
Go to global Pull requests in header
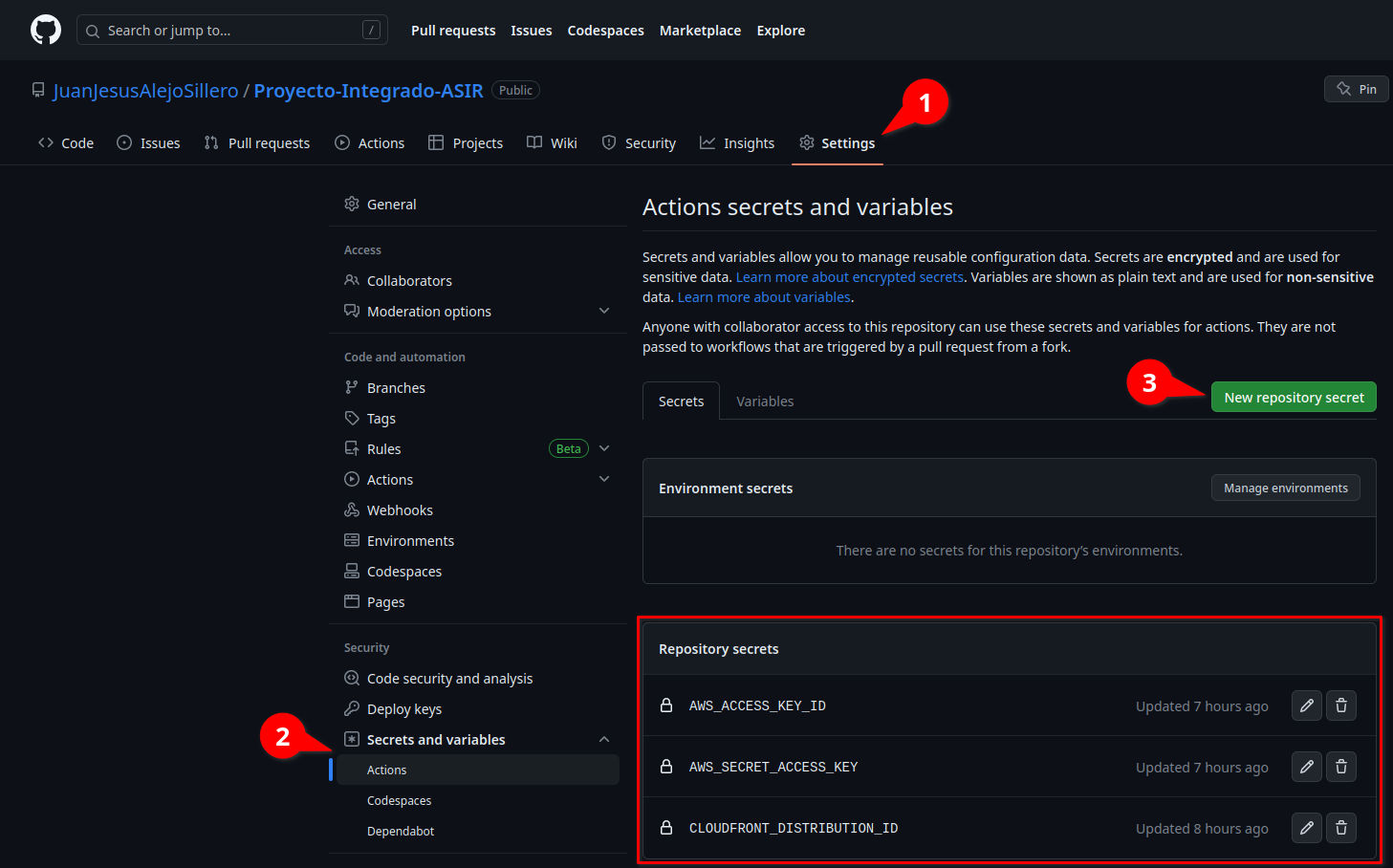pyautogui.click(x=453, y=31)
